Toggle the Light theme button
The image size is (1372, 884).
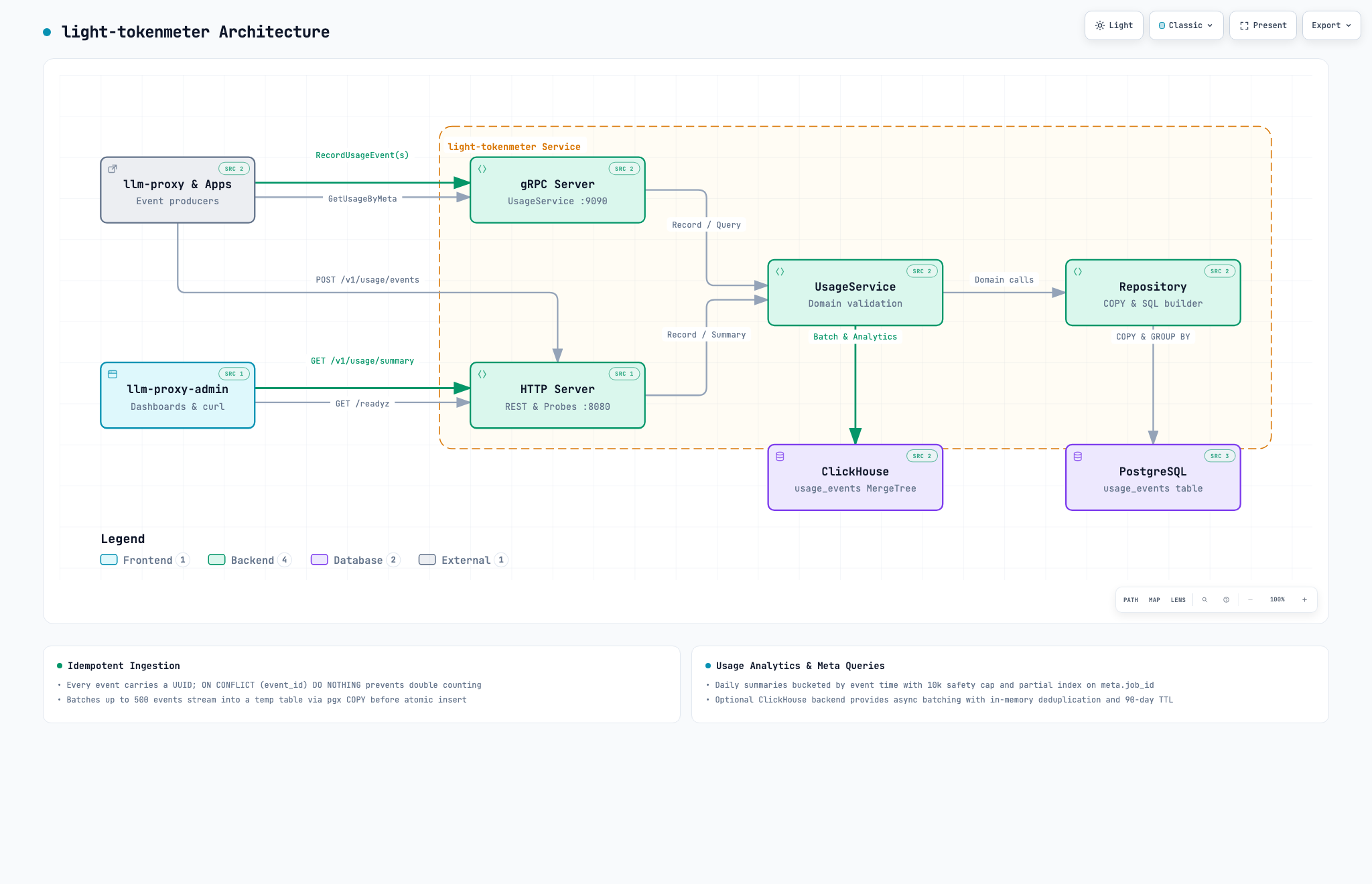tap(1113, 25)
